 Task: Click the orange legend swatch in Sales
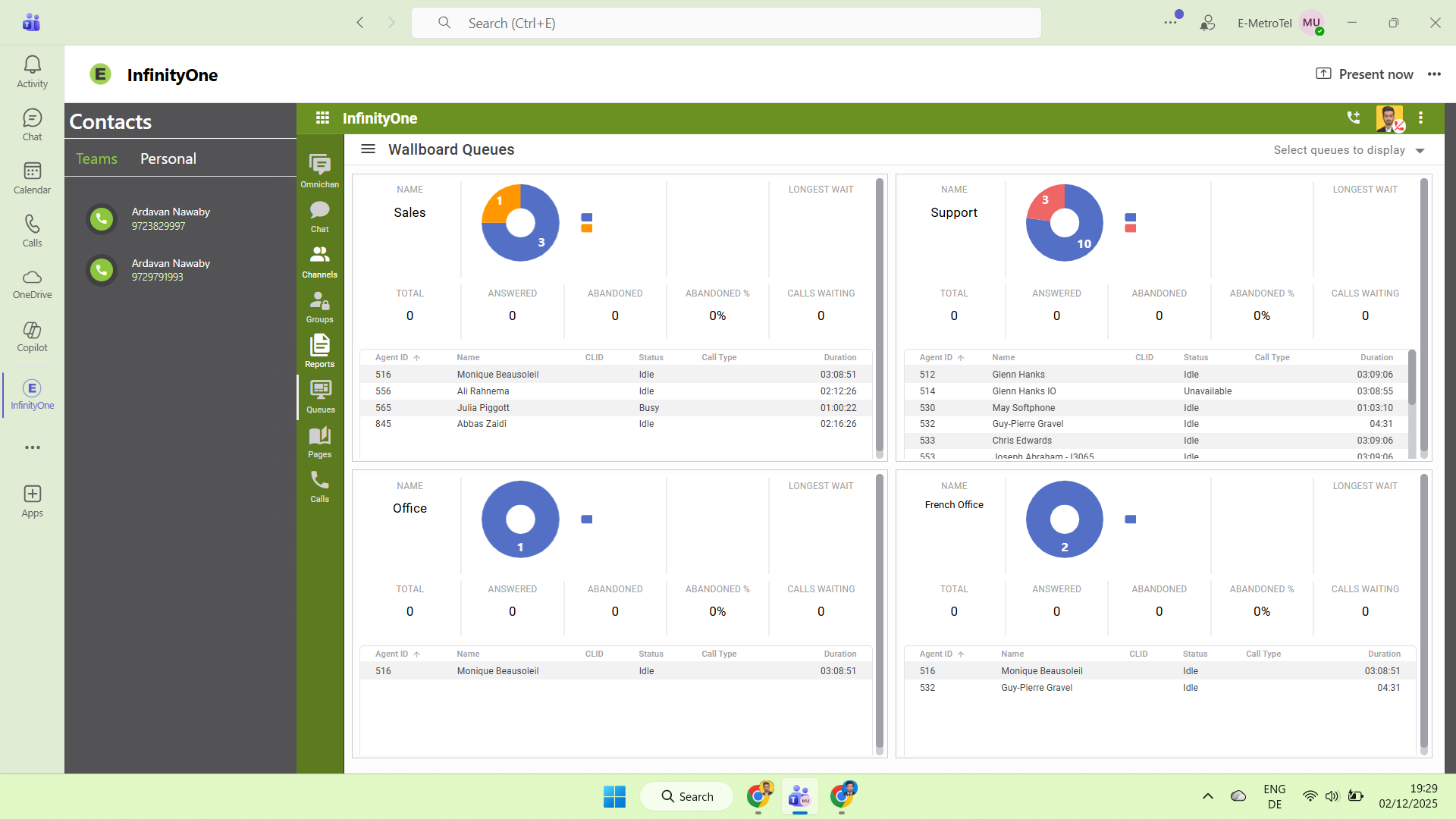pos(586,228)
